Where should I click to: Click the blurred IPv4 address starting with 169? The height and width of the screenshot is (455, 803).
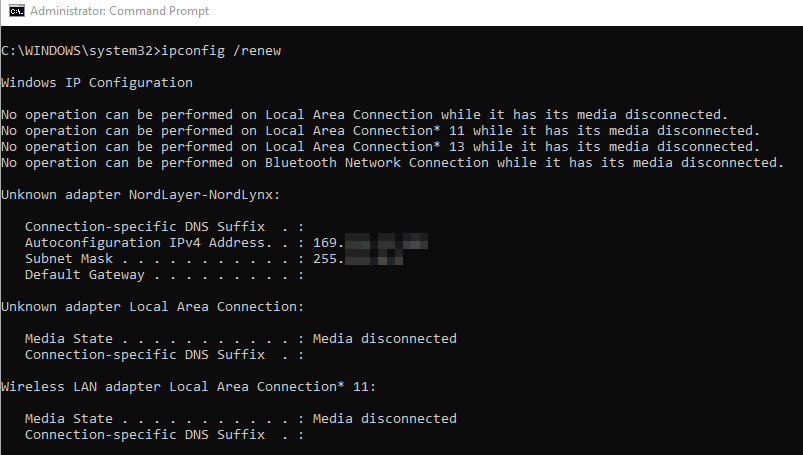(371, 242)
